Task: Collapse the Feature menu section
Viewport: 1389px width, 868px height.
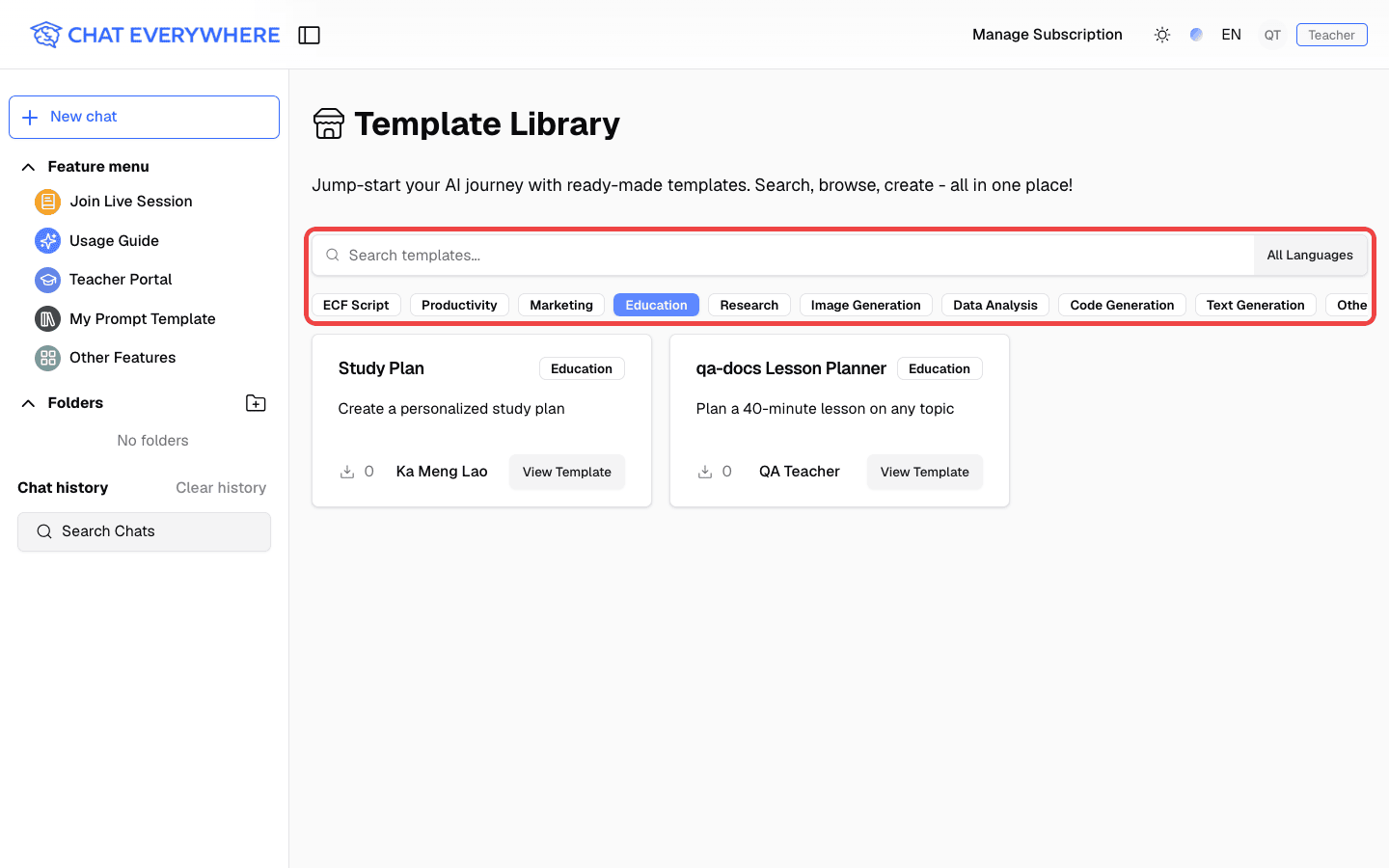Action: point(29,167)
